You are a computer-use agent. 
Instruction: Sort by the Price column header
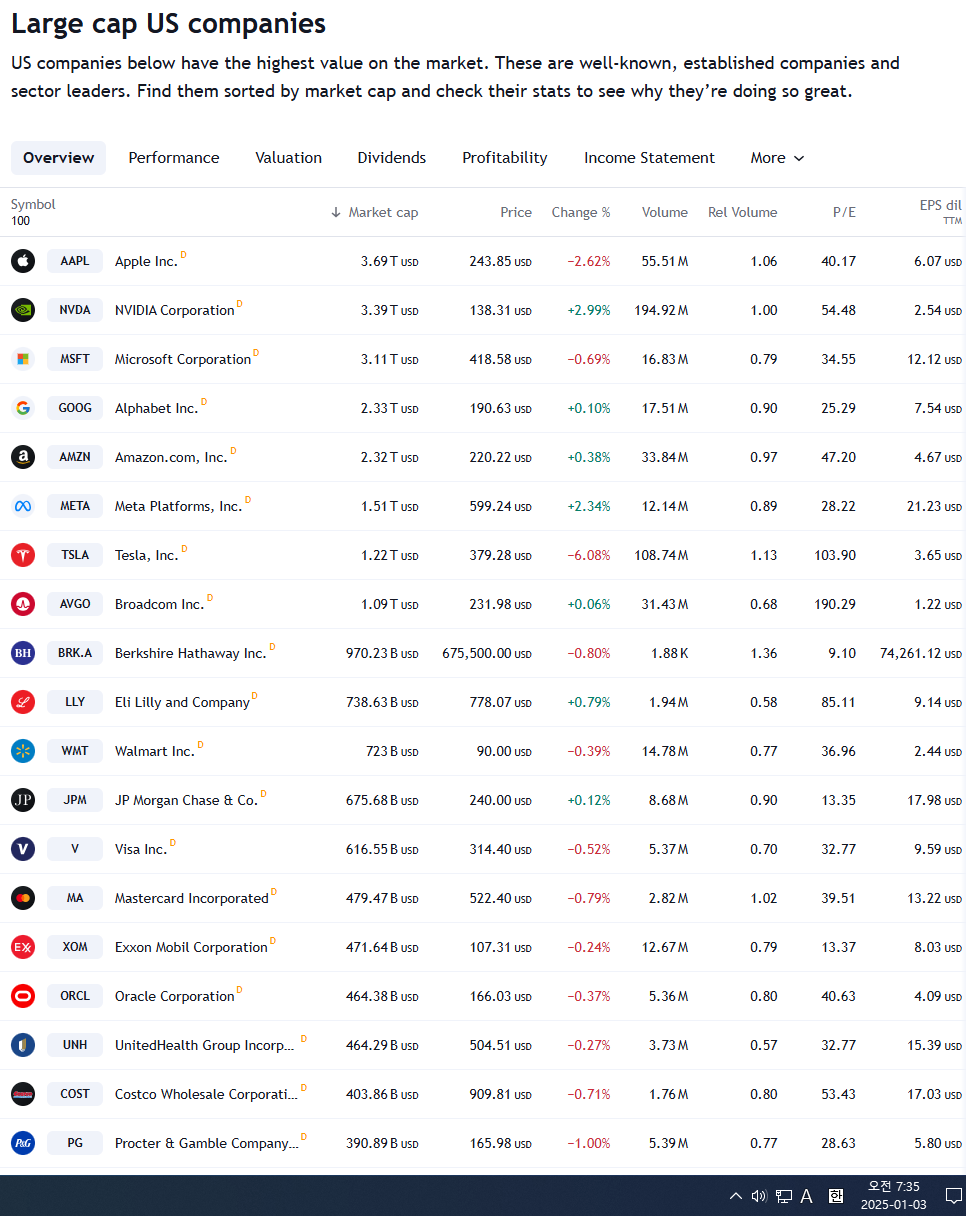coord(516,212)
